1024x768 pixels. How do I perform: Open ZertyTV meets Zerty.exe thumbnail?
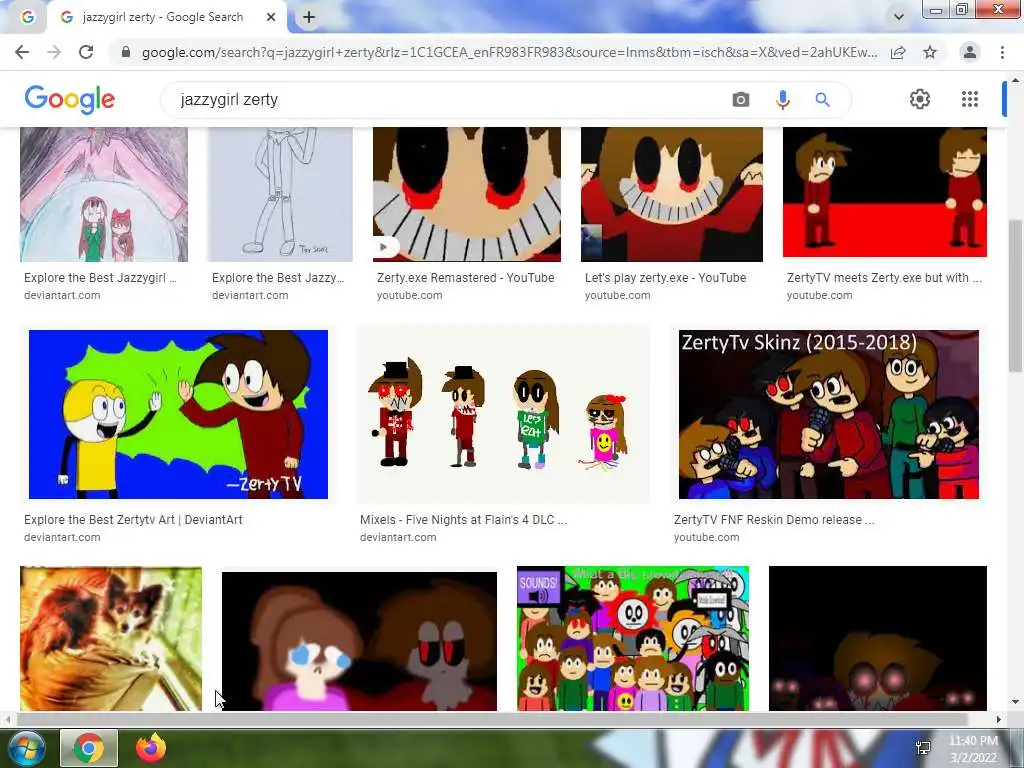pos(885,192)
